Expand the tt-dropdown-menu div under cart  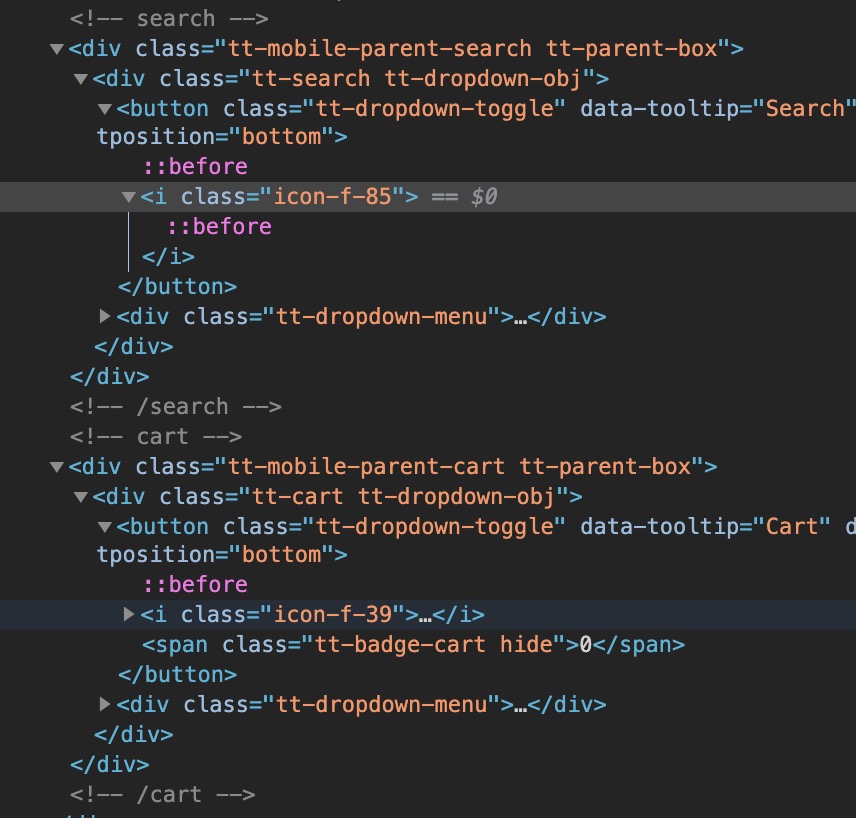click(105, 704)
